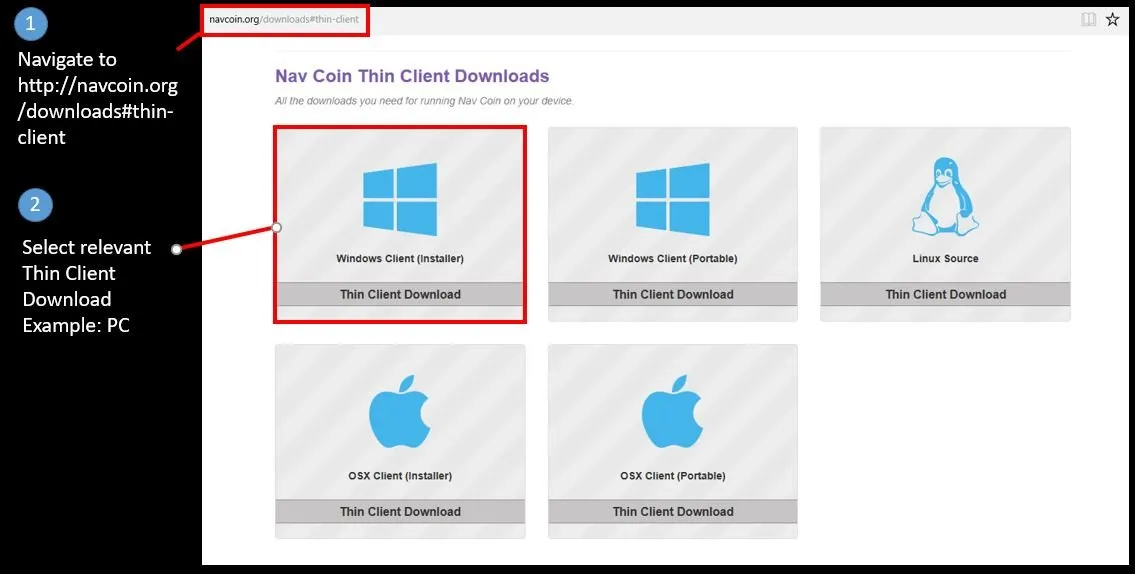Click the 'Windows Client (Portable)' label
This screenshot has height=574, width=1135.
click(x=672, y=258)
